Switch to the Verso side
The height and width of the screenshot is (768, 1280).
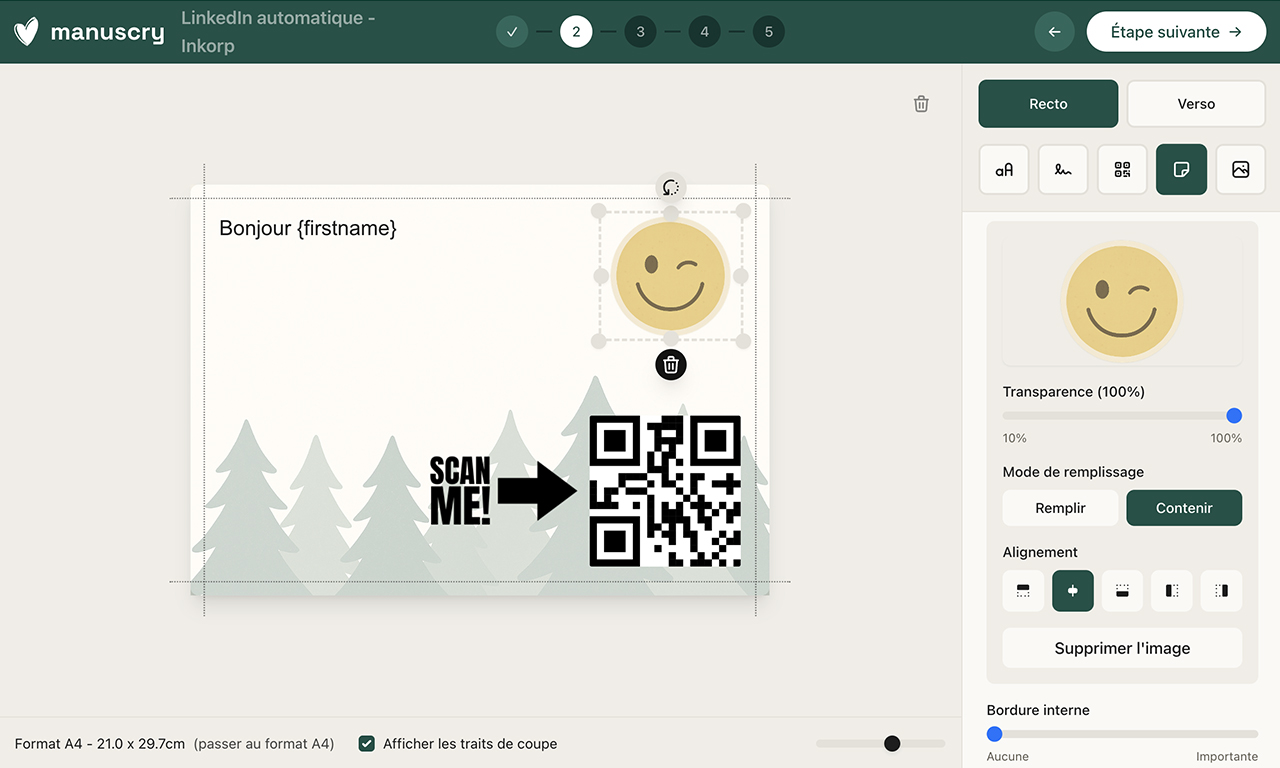1196,104
